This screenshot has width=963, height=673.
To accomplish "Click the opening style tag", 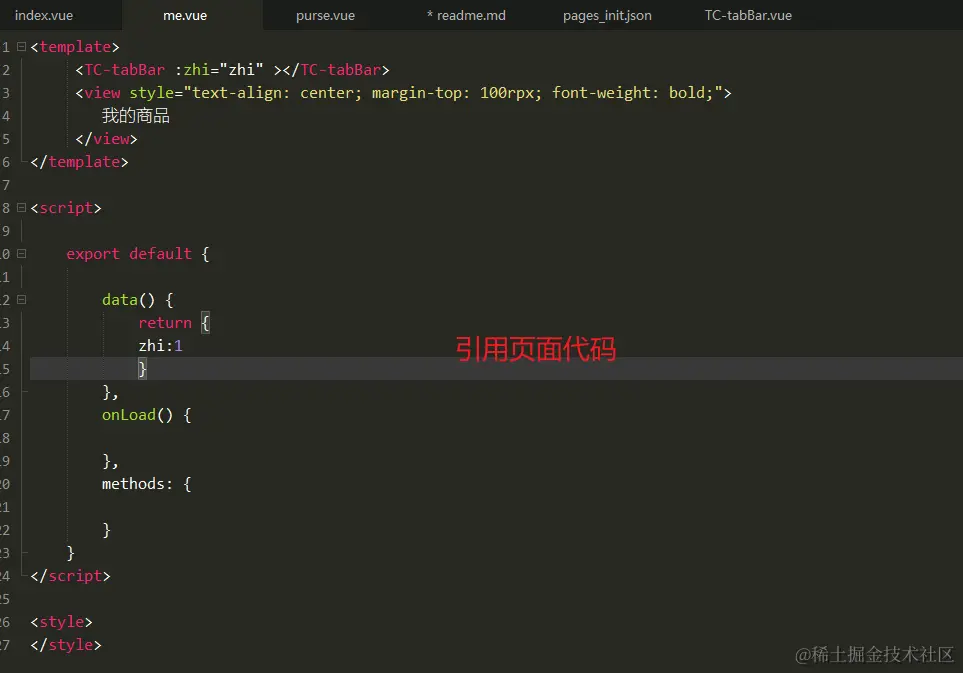I will pyautogui.click(x=61, y=622).
